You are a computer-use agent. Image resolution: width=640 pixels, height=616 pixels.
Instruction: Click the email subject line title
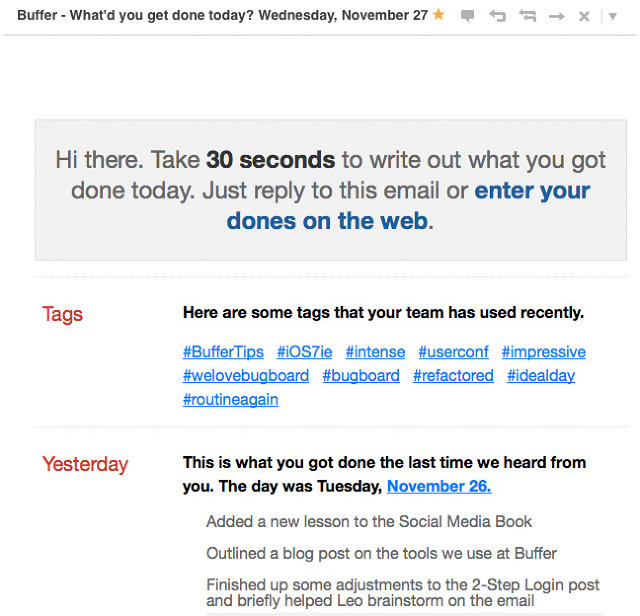click(x=222, y=16)
